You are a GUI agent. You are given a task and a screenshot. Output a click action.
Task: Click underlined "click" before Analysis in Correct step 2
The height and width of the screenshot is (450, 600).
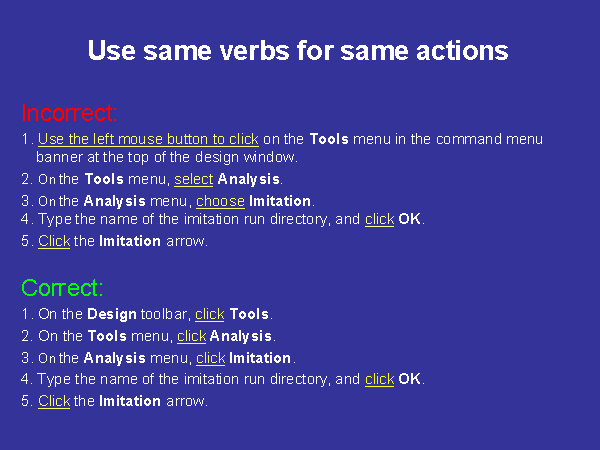(191, 336)
